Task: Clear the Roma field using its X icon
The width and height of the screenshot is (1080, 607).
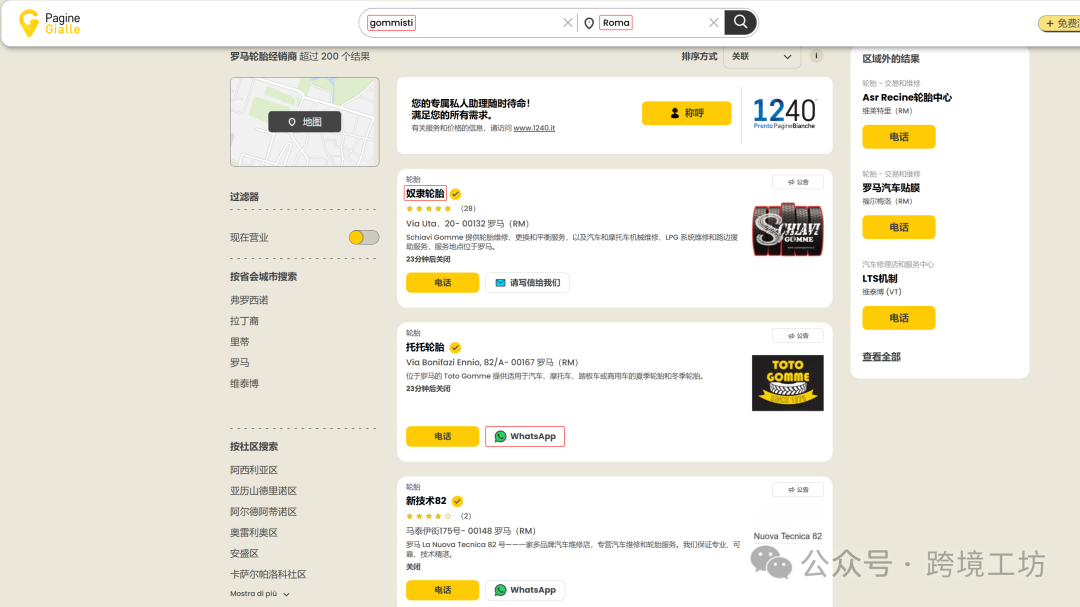Action: [714, 22]
